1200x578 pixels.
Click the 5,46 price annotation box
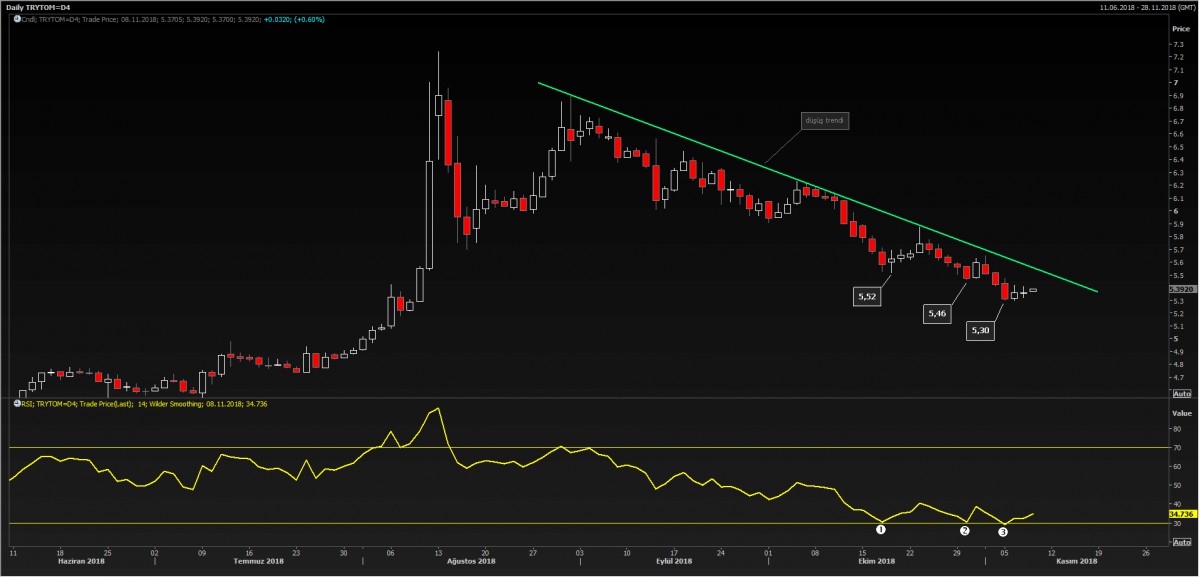(937, 314)
